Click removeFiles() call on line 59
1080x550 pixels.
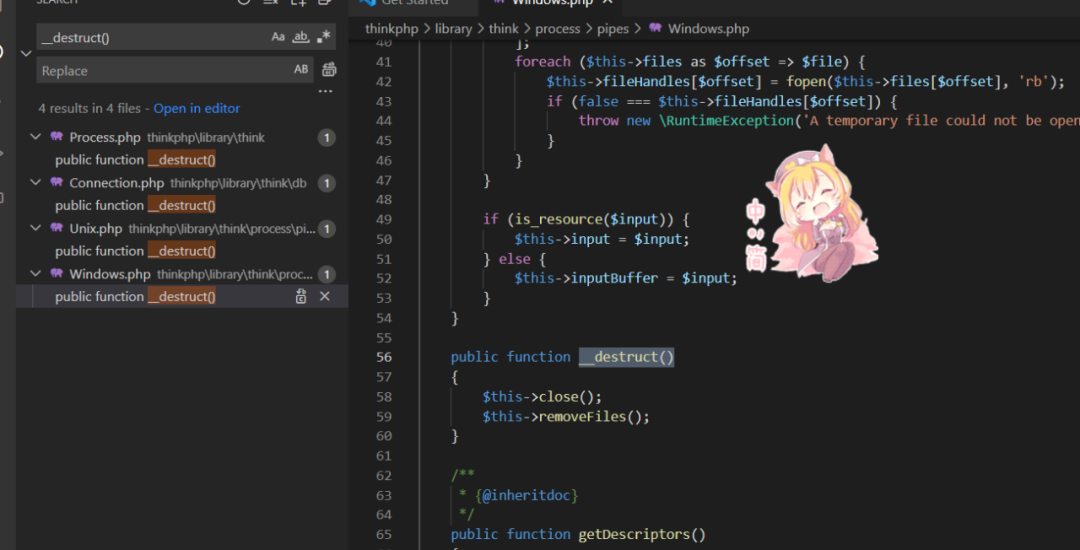tap(594, 416)
